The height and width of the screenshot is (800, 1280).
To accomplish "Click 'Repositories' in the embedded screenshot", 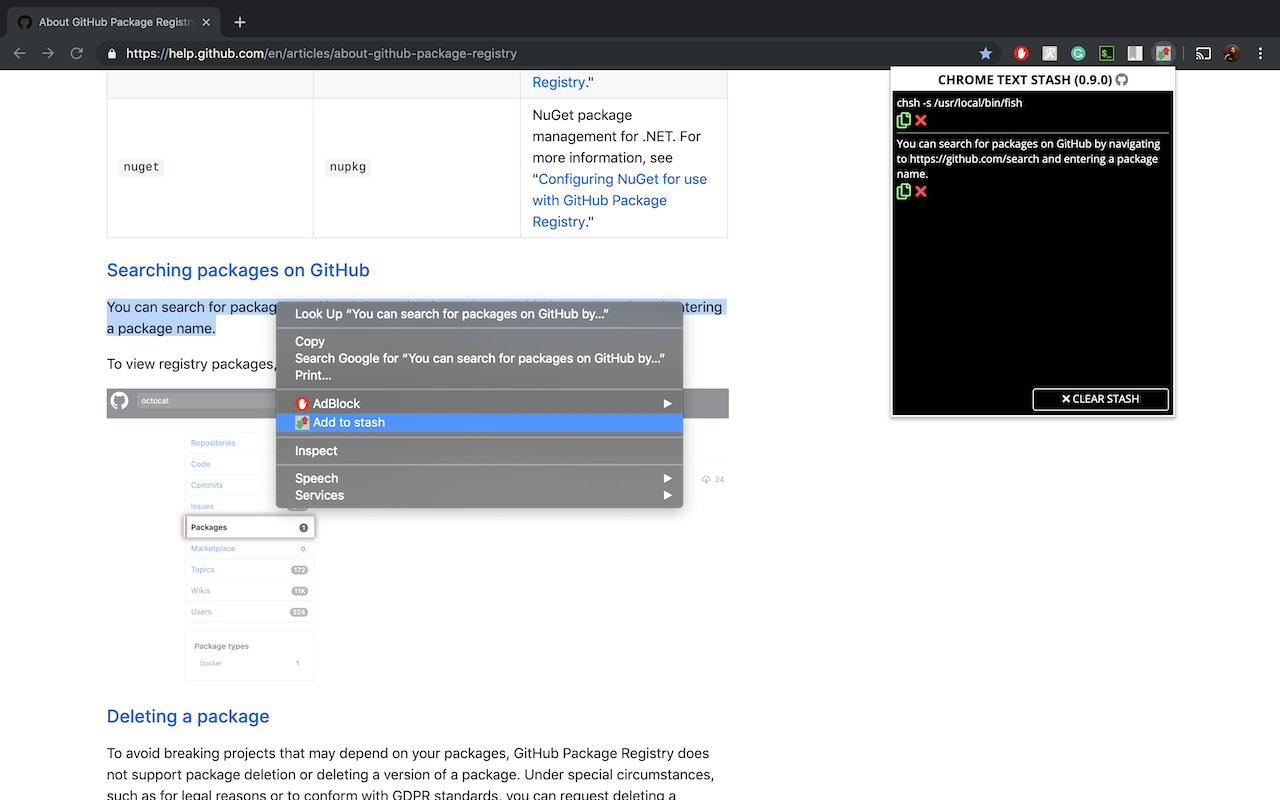I will [x=213, y=443].
